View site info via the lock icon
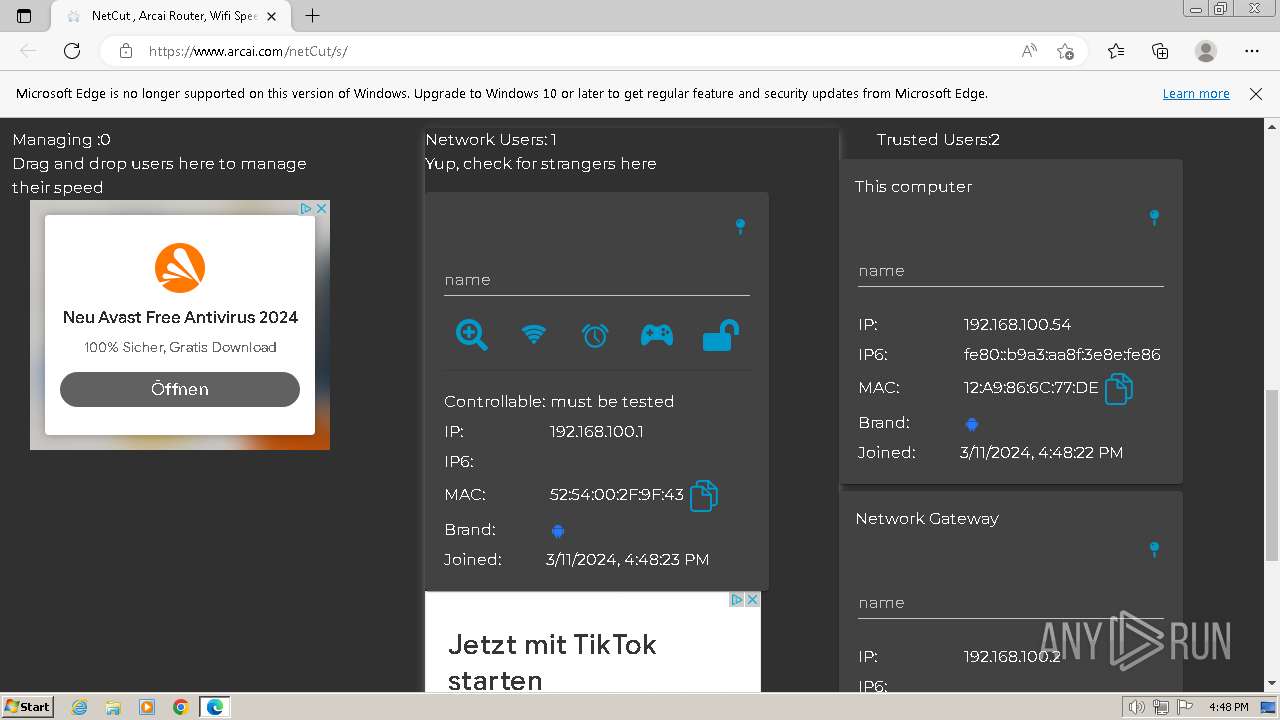 [x=125, y=51]
